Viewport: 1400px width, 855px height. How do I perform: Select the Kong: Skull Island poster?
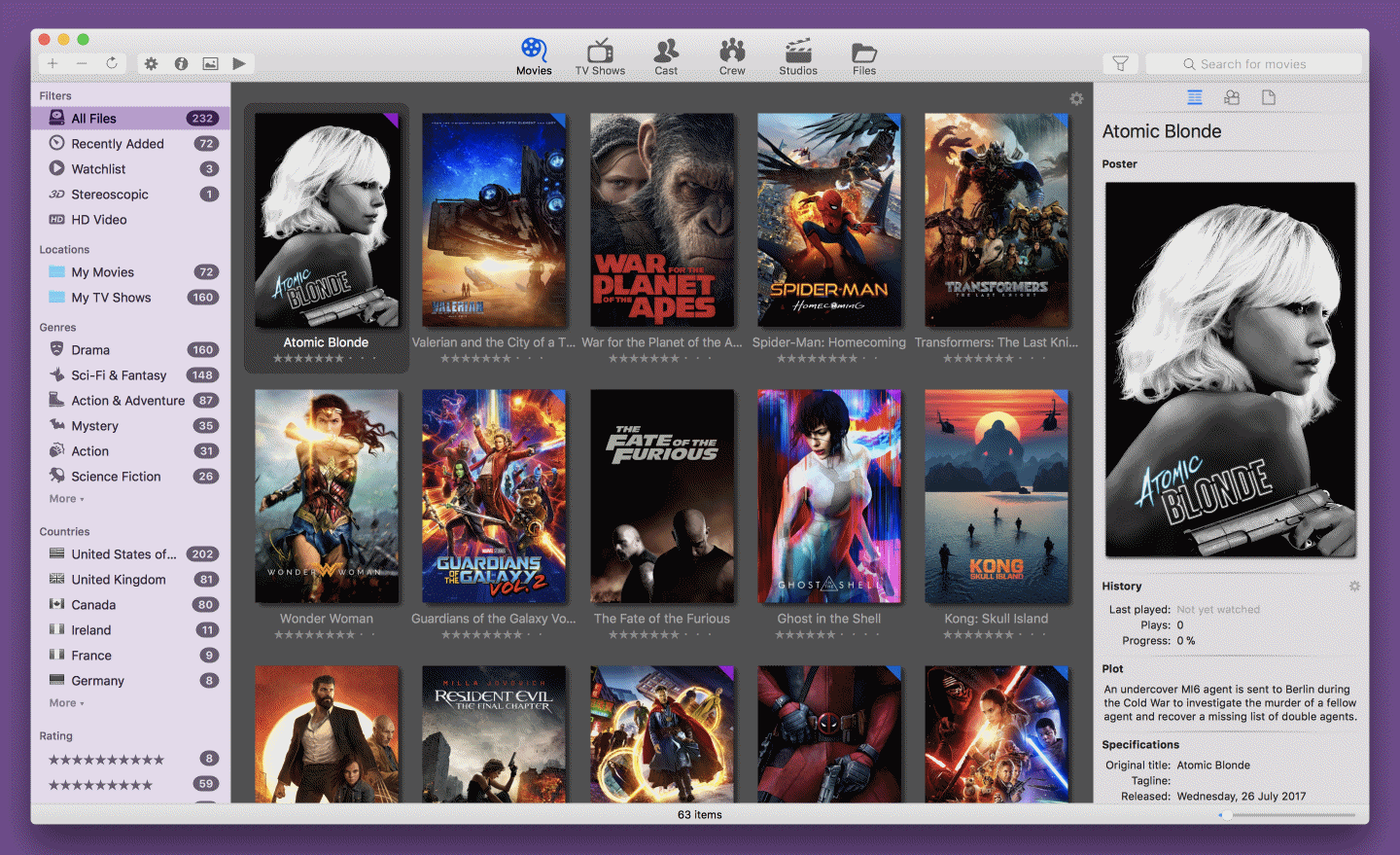click(x=997, y=496)
